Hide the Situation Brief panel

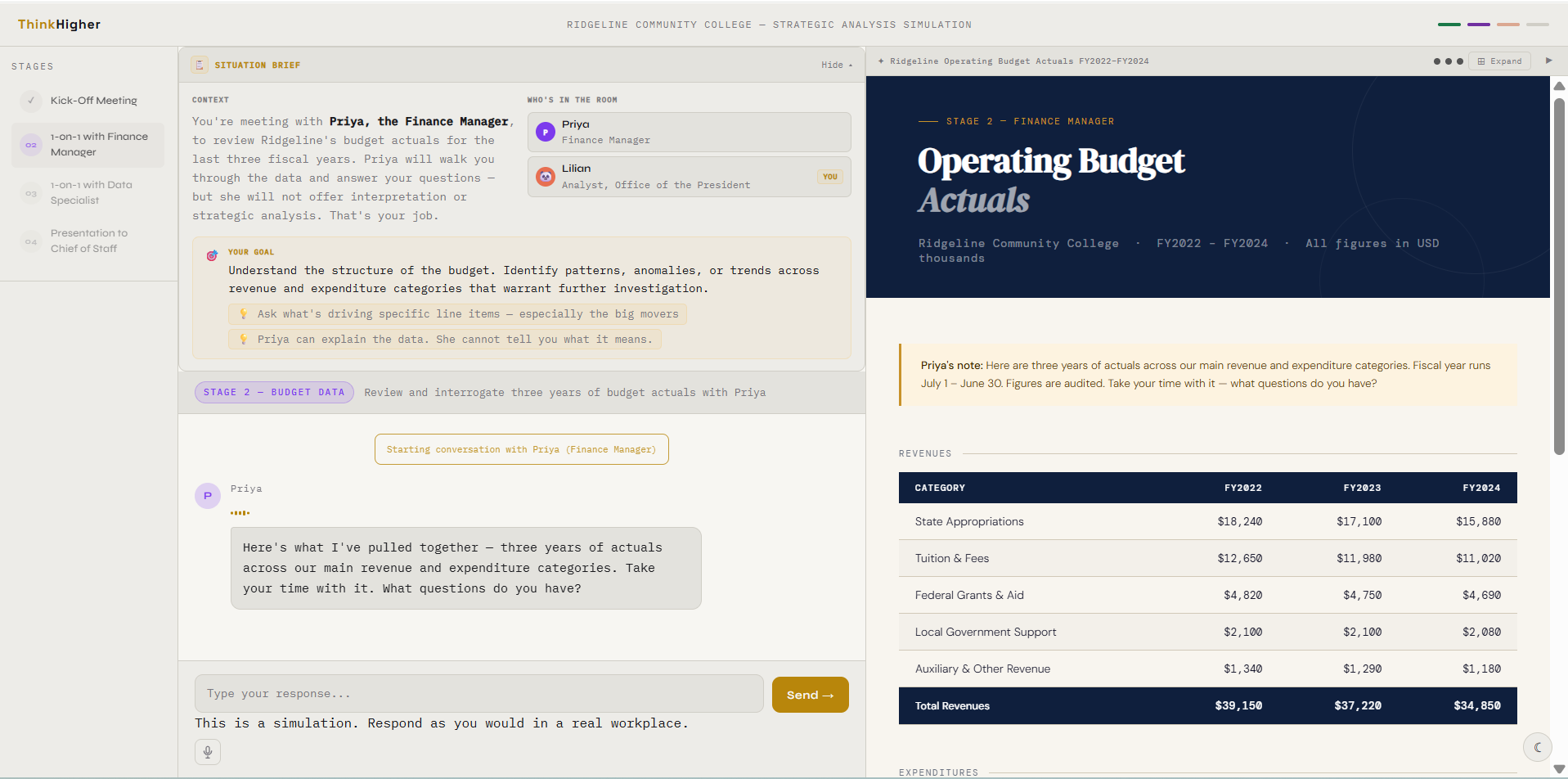point(837,65)
